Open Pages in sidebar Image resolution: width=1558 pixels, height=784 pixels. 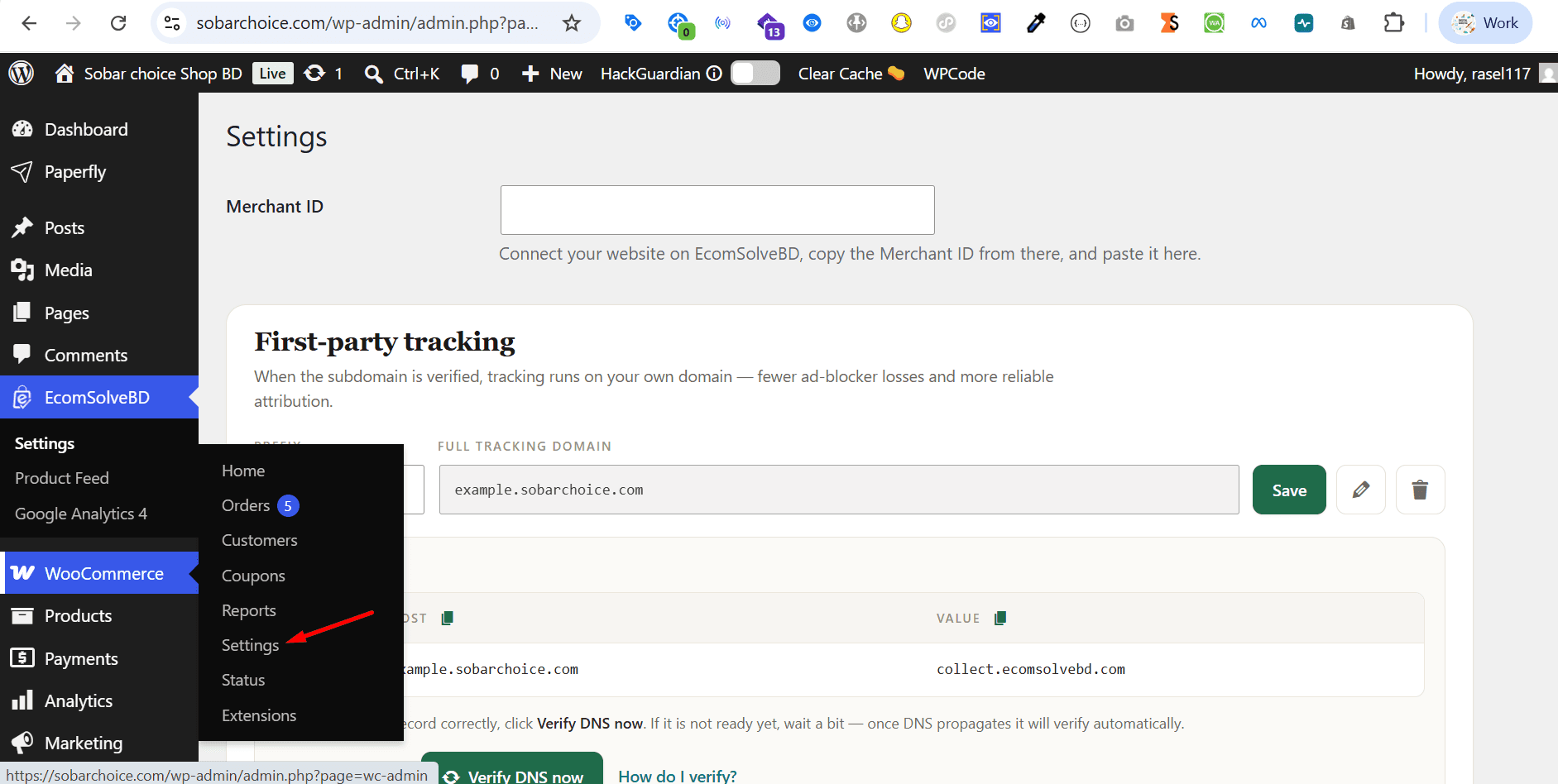(x=99, y=313)
